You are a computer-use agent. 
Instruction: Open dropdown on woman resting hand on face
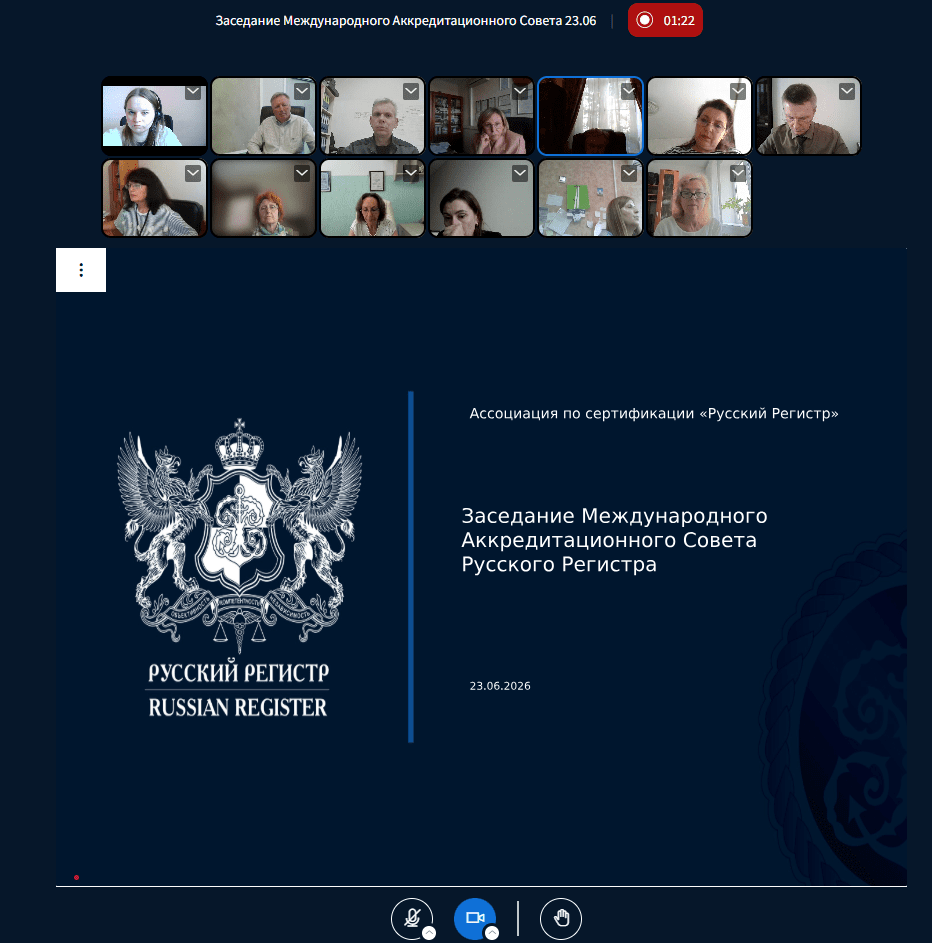click(x=520, y=174)
